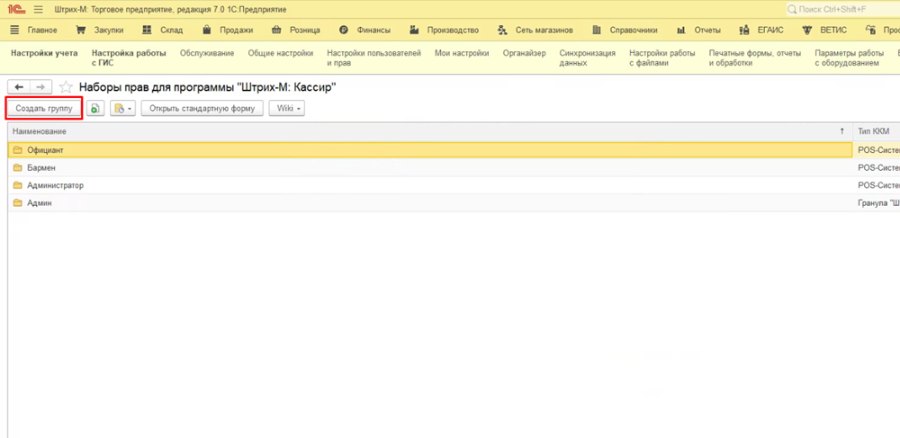The height and width of the screenshot is (438, 900).
Task: Open the ВЕТИС section
Action: [824, 30]
